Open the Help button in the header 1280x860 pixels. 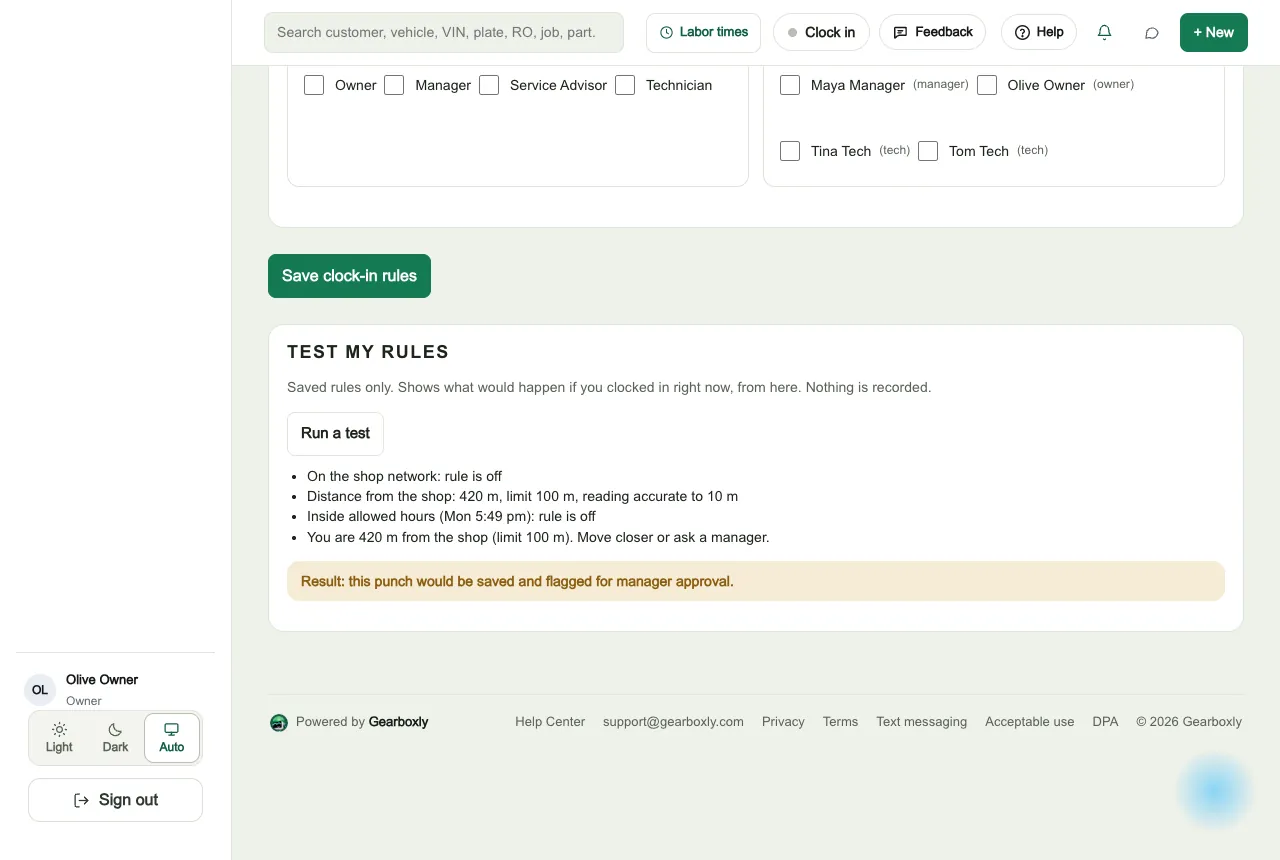(x=1039, y=32)
